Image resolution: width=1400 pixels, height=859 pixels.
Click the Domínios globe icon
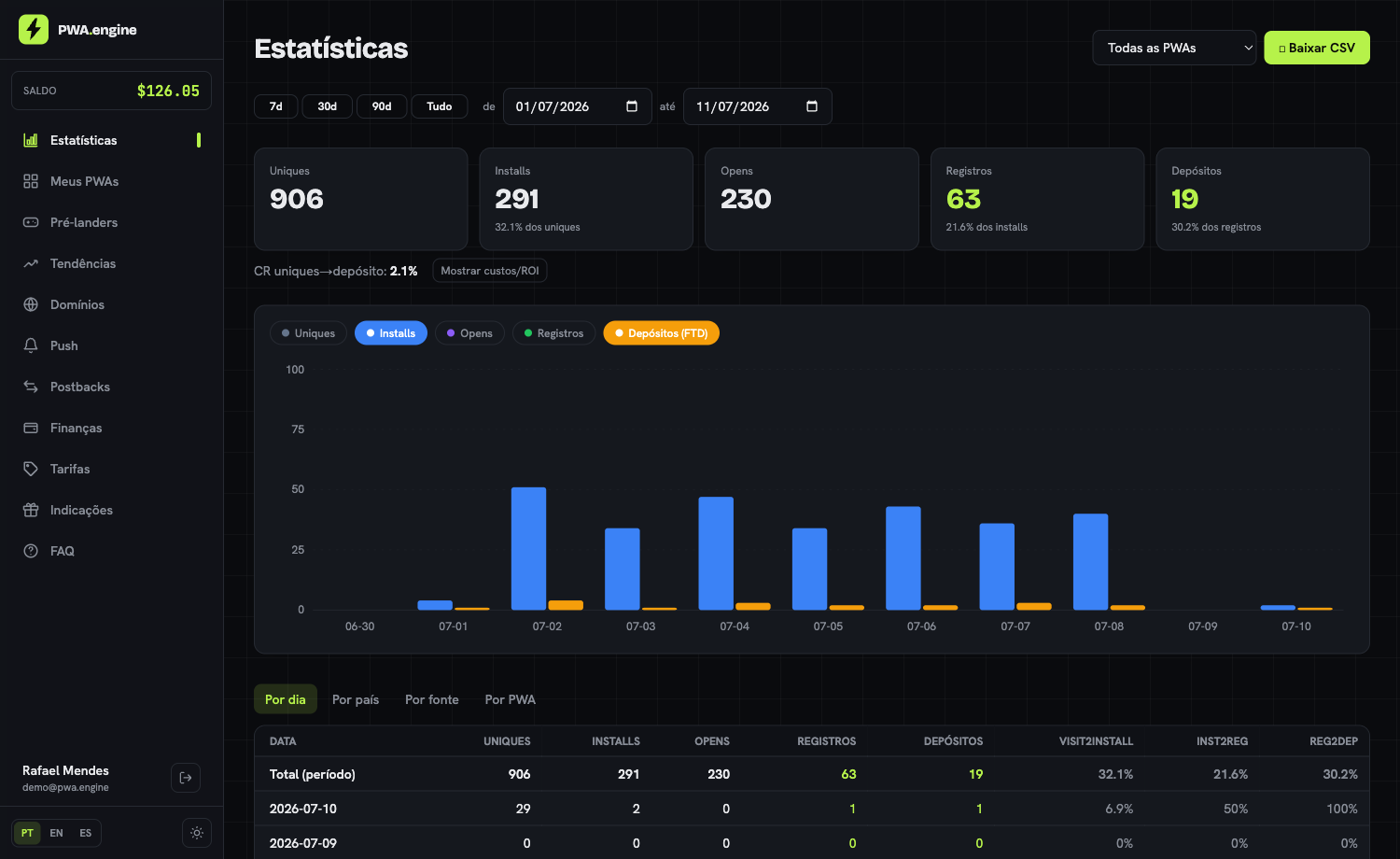point(31,304)
